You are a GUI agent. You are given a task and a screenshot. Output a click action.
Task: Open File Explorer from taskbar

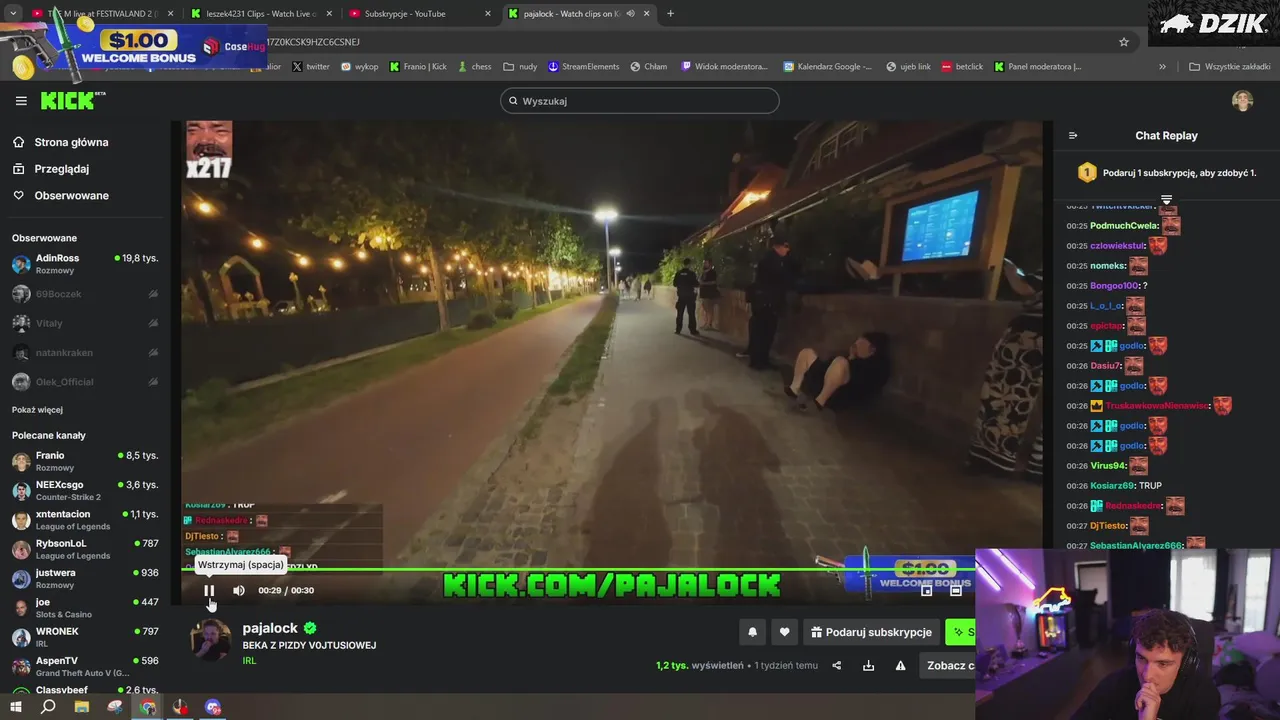click(82, 707)
